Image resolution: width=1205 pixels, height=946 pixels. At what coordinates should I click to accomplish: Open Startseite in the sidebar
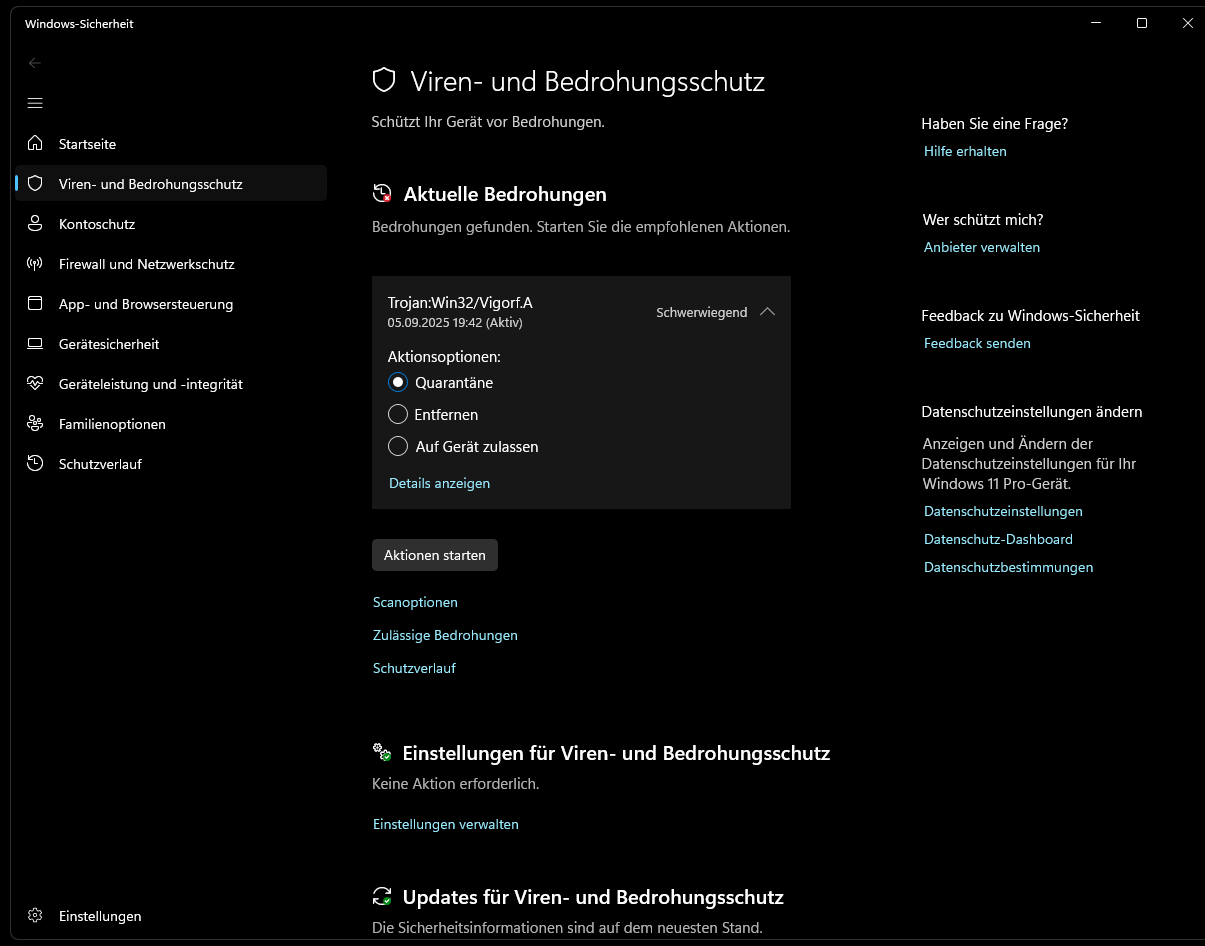tap(171, 144)
